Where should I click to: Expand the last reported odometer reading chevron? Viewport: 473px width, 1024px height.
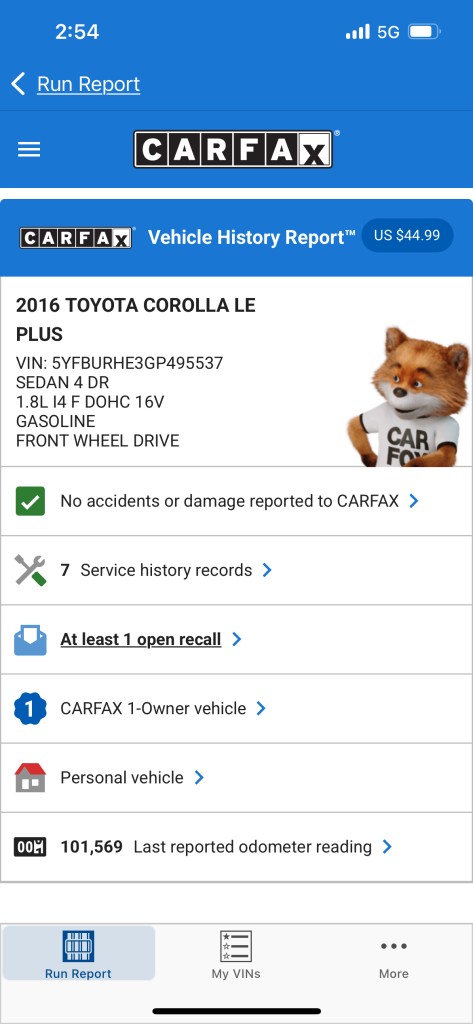(x=387, y=847)
